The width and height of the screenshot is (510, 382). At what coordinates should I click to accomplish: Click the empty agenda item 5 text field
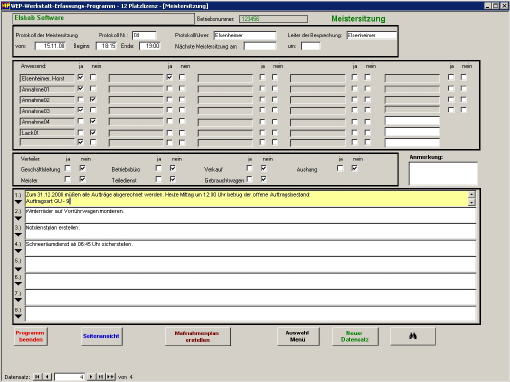(x=251, y=265)
